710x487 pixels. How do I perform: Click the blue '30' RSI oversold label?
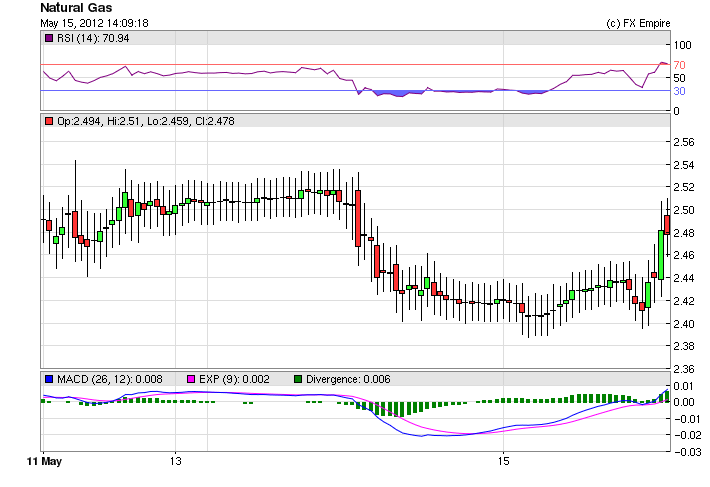tap(679, 91)
